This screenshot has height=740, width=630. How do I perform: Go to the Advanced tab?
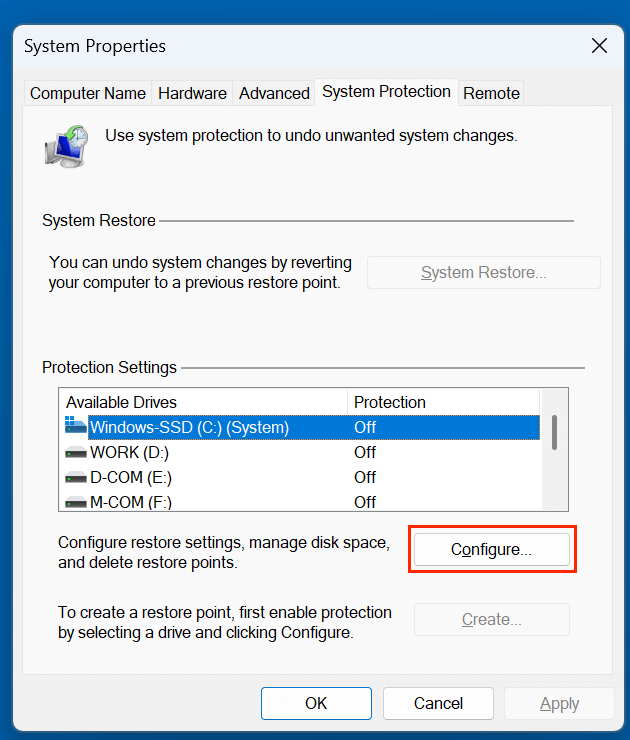pyautogui.click(x=274, y=93)
